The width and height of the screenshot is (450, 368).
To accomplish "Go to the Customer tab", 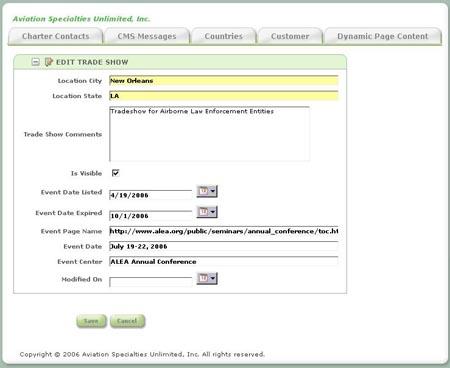I will point(290,36).
